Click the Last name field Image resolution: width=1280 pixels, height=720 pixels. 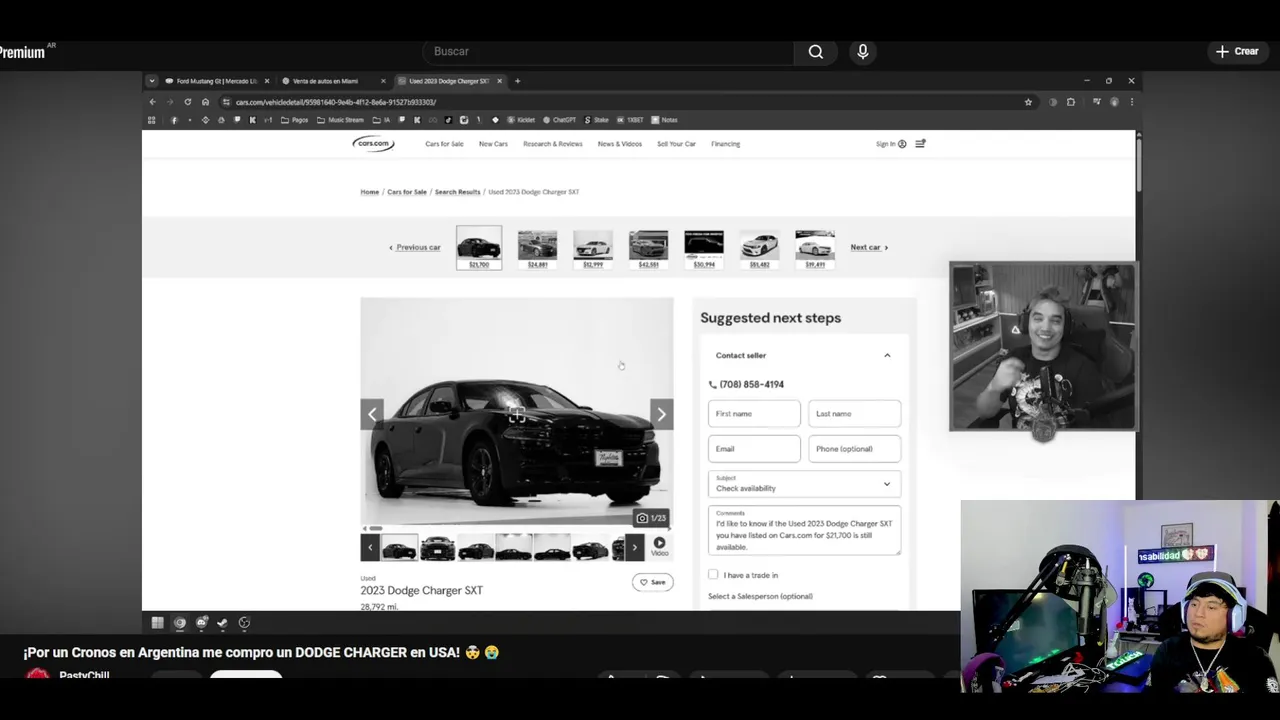click(x=854, y=414)
